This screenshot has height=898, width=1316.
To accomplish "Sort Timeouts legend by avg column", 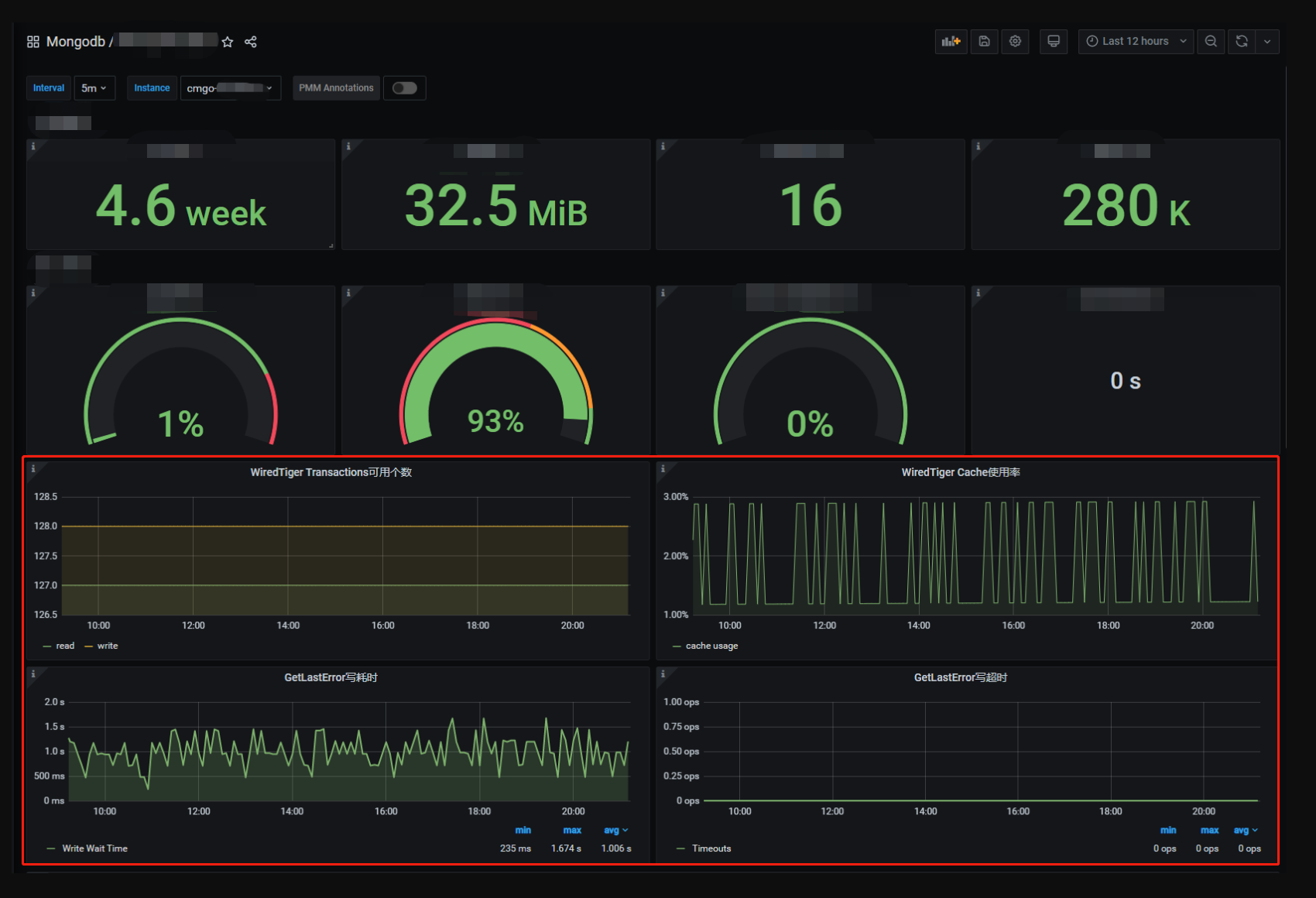I will coord(1244,830).
